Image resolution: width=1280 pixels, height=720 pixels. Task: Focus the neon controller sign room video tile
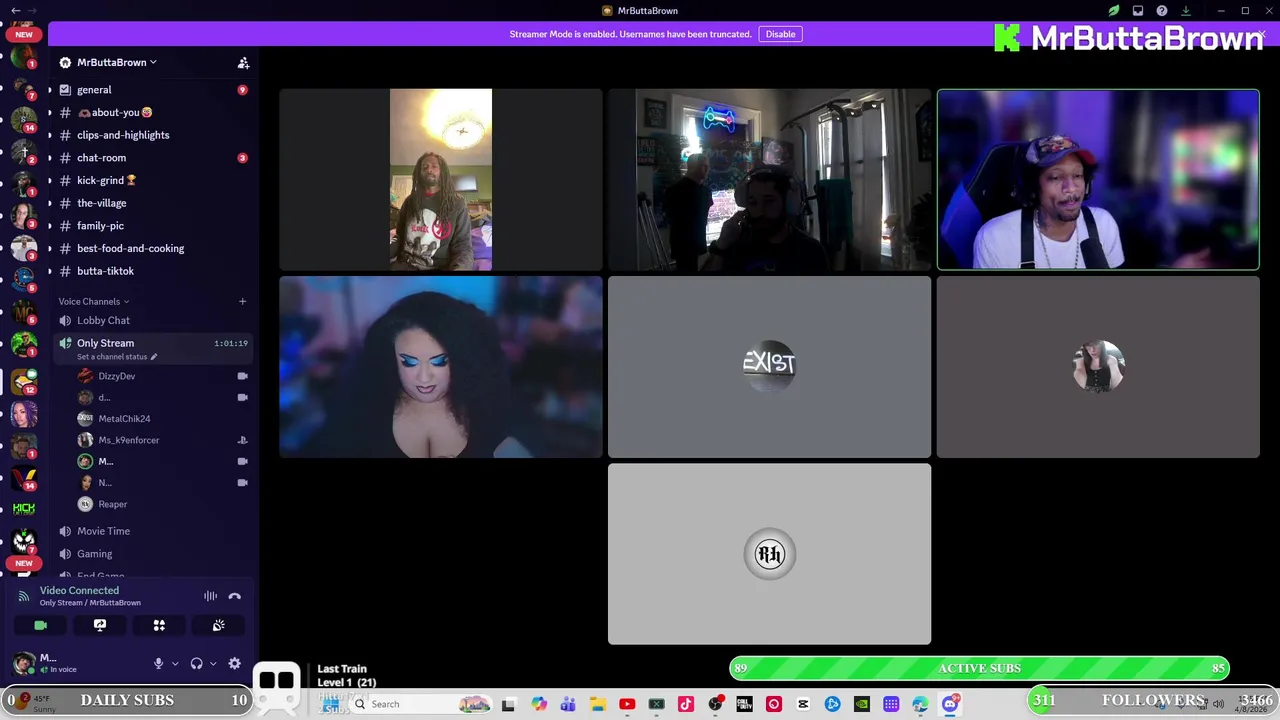(x=769, y=180)
